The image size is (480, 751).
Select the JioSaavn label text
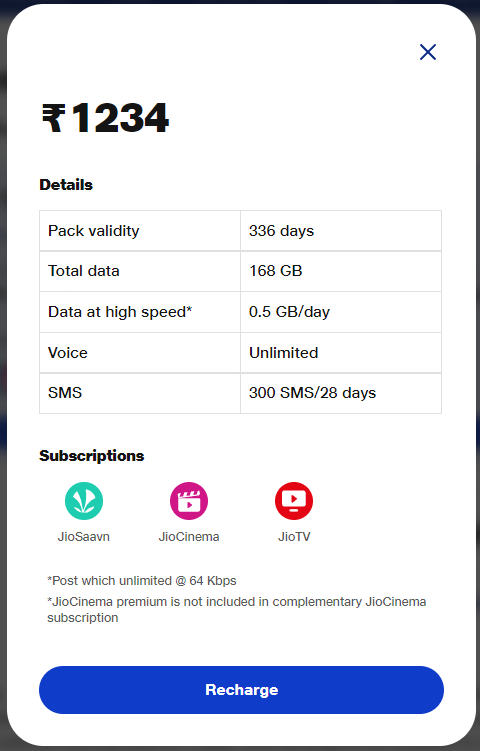coord(84,536)
